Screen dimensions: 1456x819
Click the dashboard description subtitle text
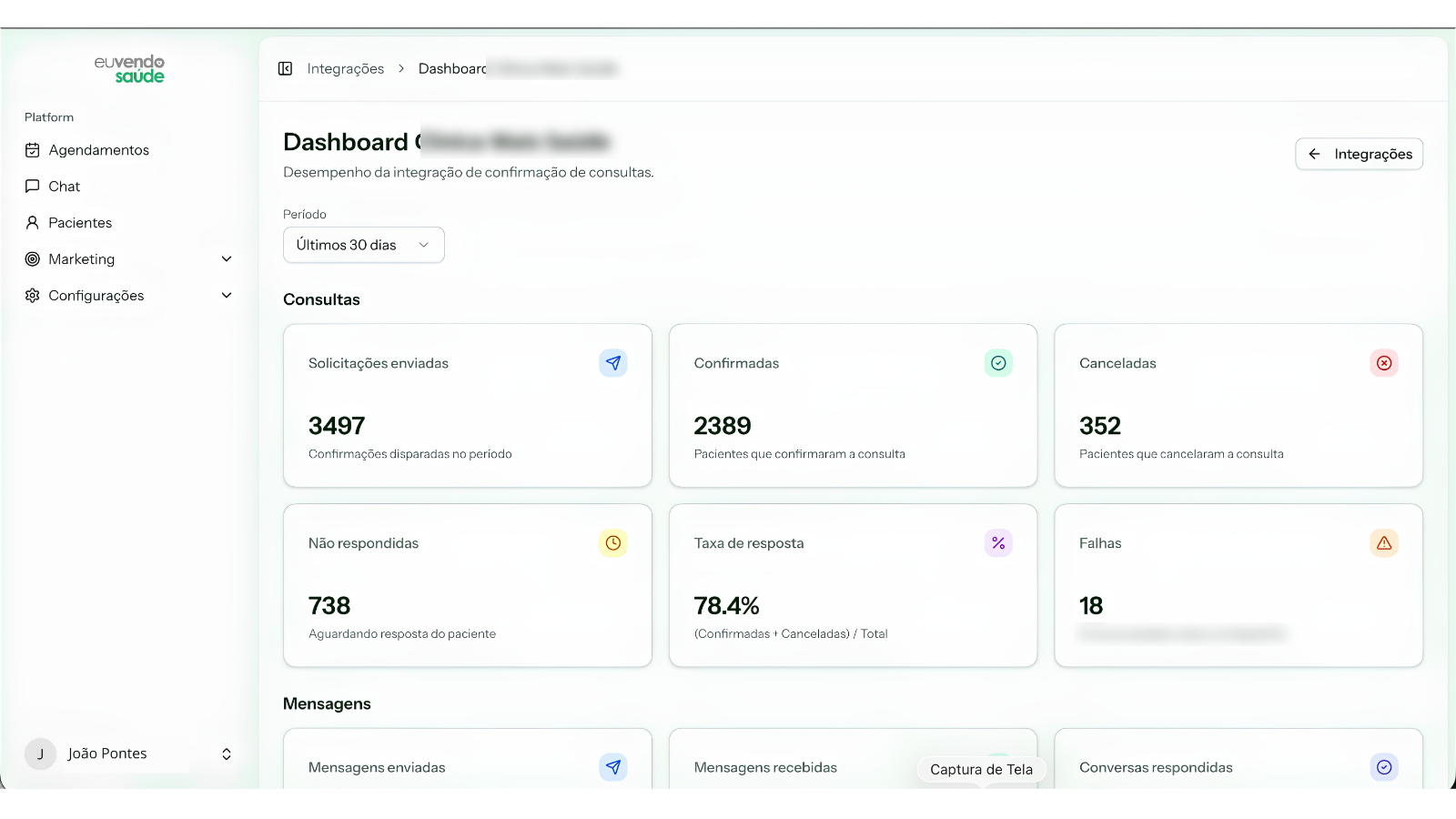[x=469, y=172]
